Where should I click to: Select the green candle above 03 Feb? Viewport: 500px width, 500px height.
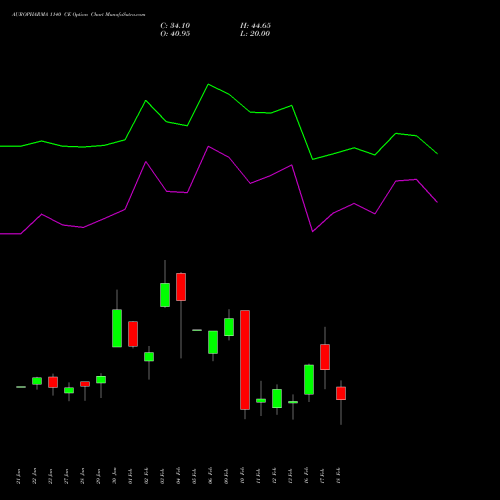[x=165, y=295]
